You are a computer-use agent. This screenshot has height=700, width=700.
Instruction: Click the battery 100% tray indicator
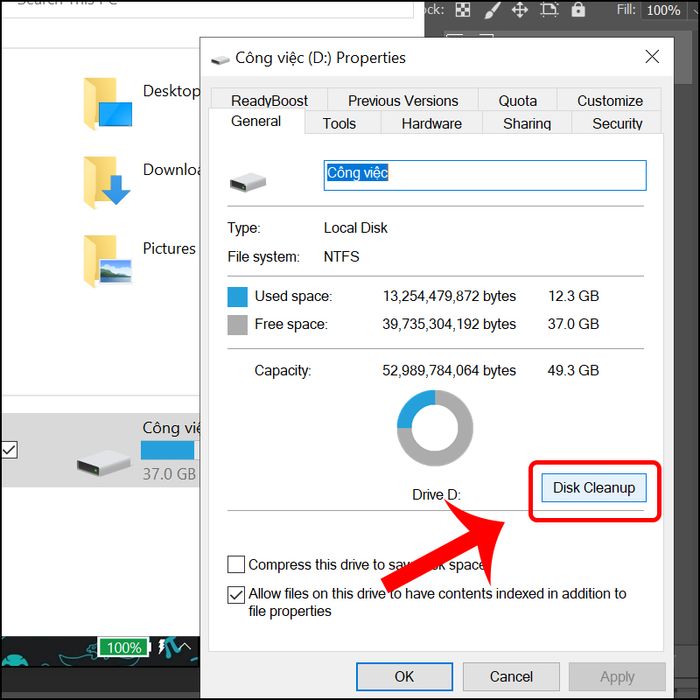[124, 648]
